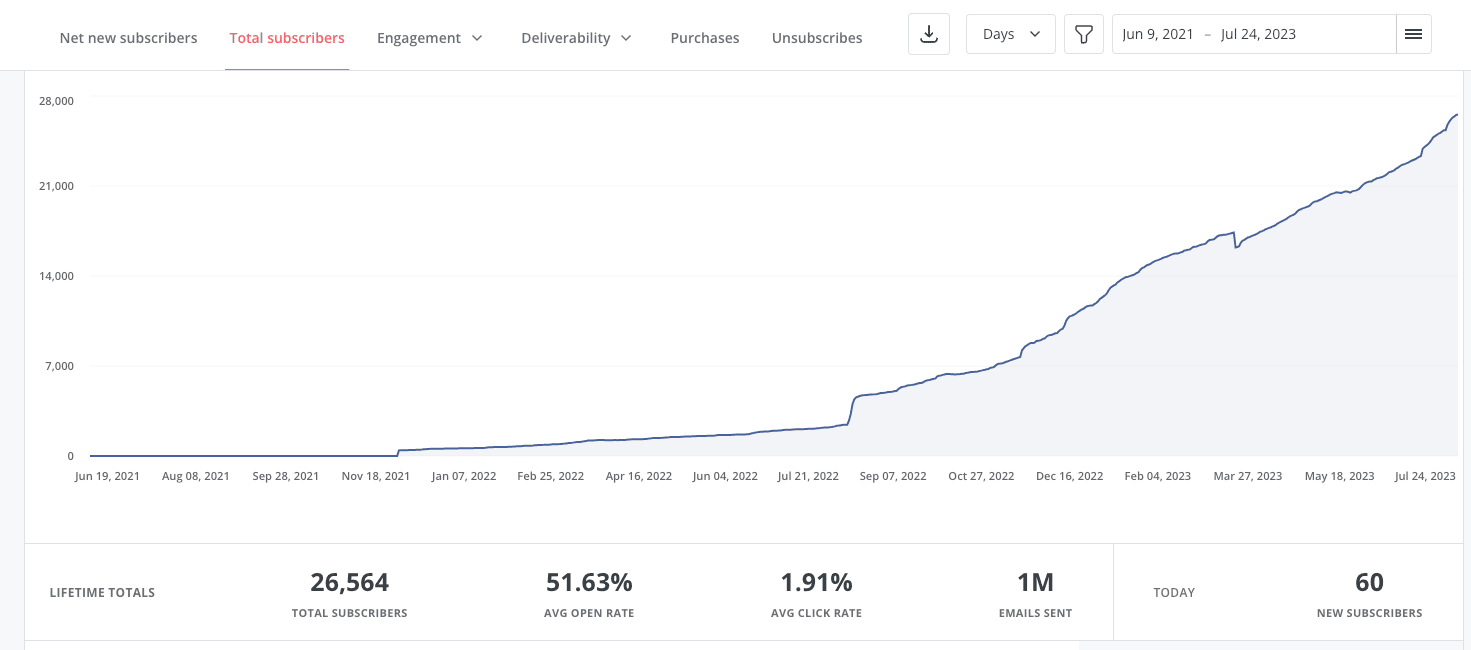This screenshot has height=650, width=1471.
Task: Click the 14,000 y-axis label
Action: [57, 276]
